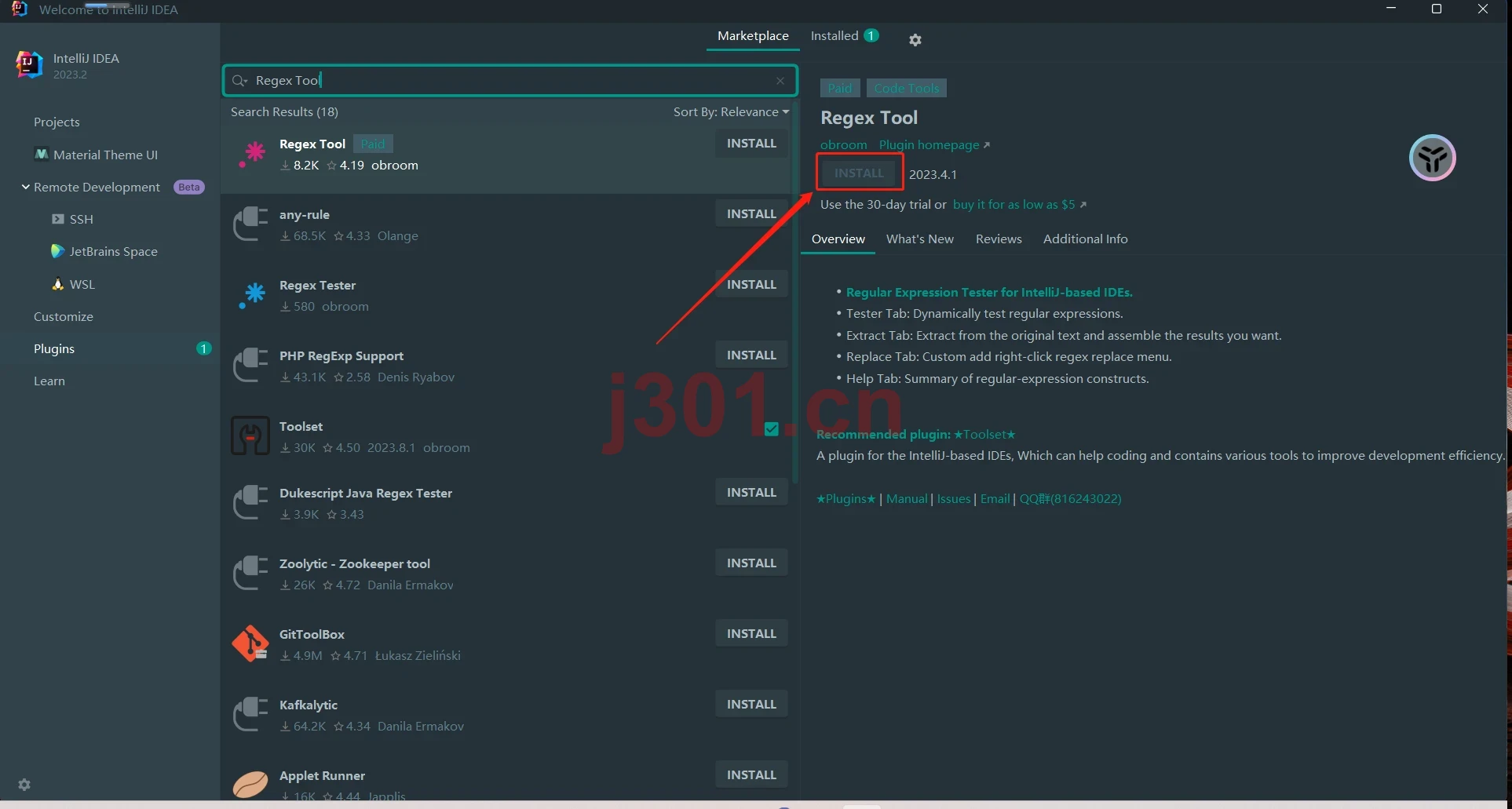The image size is (1512, 809).
Task: Click the Paid tag in detail panel
Action: tap(840, 88)
